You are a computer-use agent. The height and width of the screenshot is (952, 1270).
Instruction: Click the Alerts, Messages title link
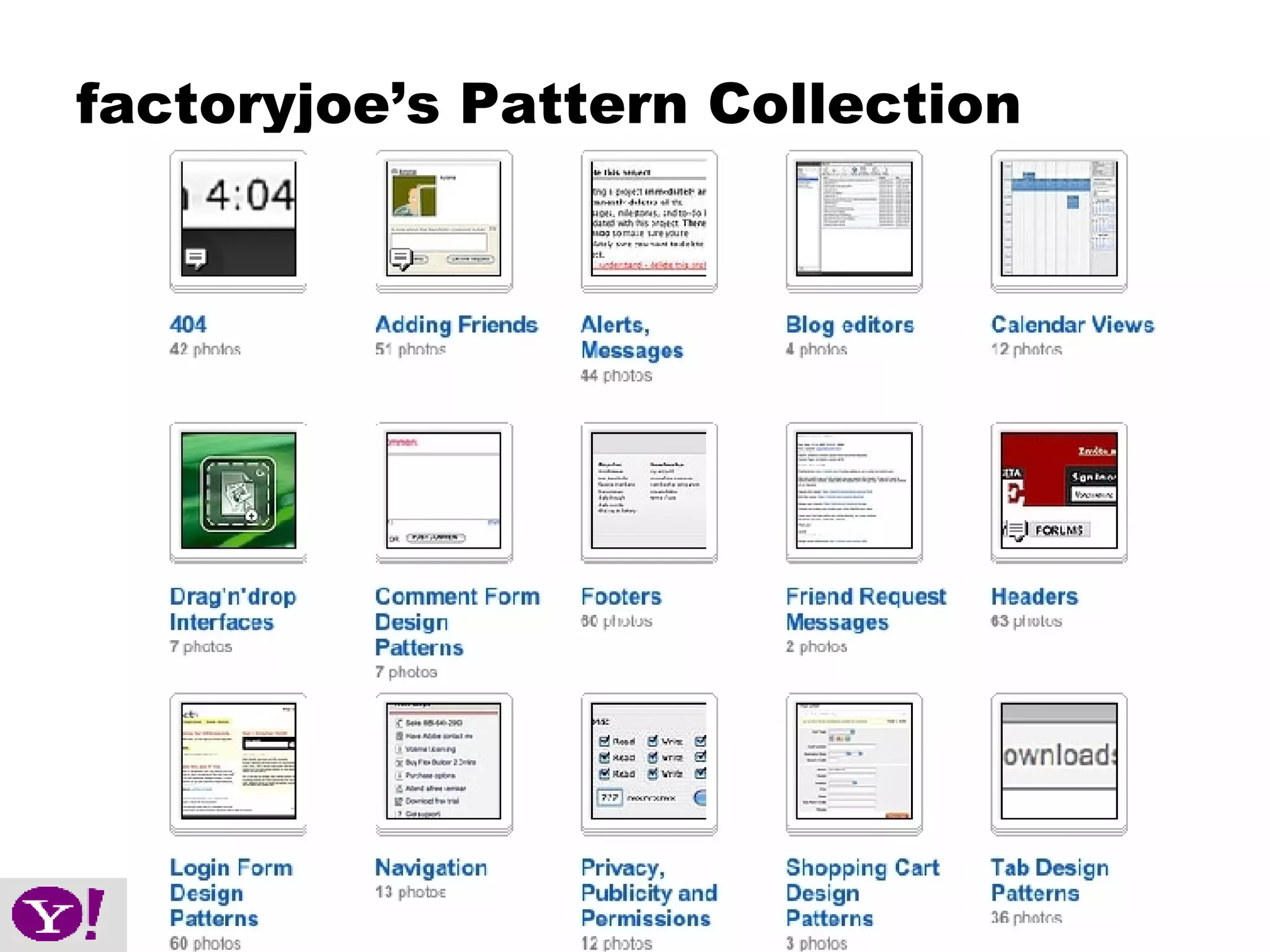[632, 337]
